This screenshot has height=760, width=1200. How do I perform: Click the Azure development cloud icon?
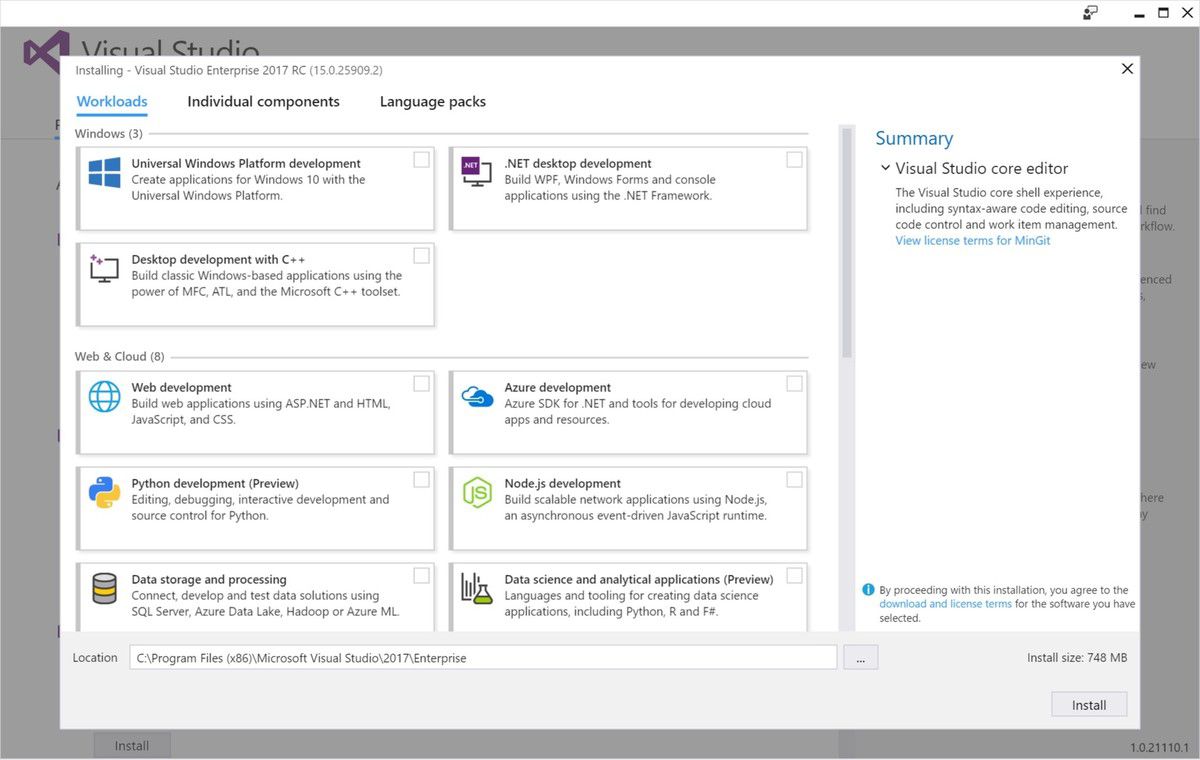click(x=477, y=396)
